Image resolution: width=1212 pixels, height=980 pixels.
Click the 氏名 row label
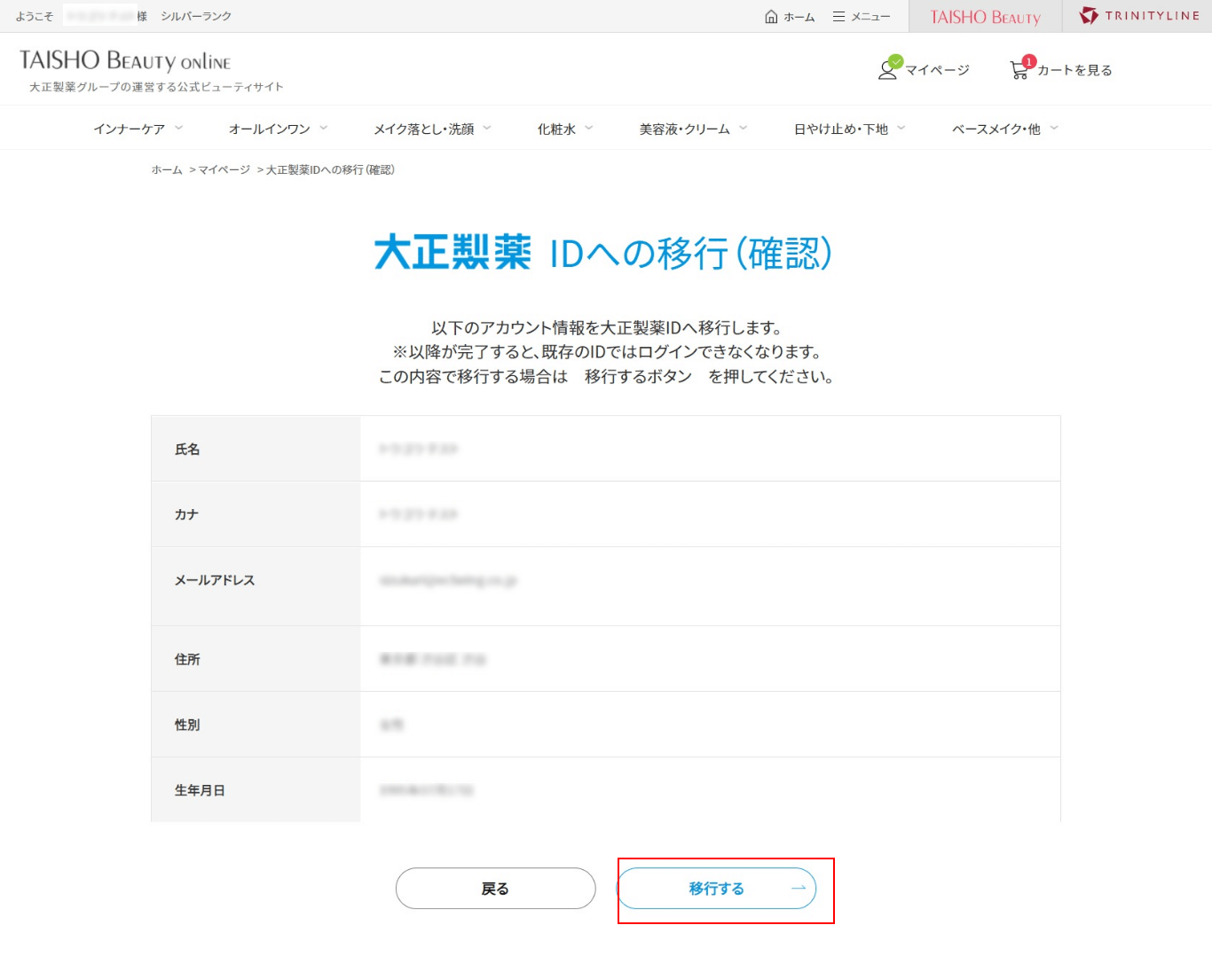coord(187,449)
